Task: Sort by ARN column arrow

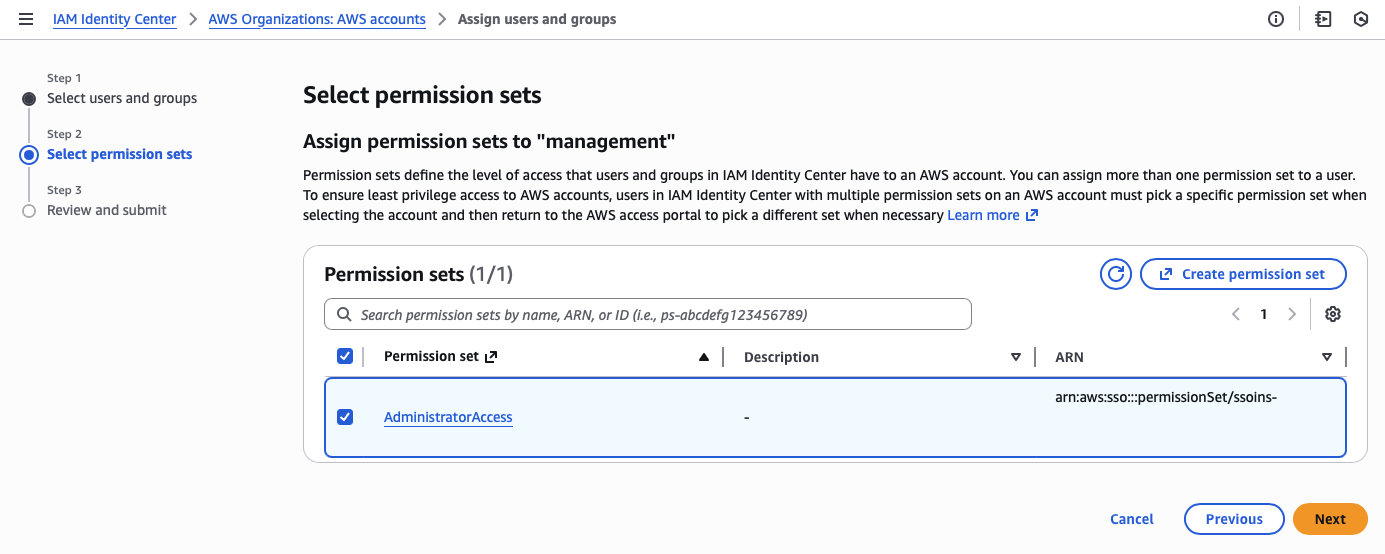Action: click(1327, 357)
